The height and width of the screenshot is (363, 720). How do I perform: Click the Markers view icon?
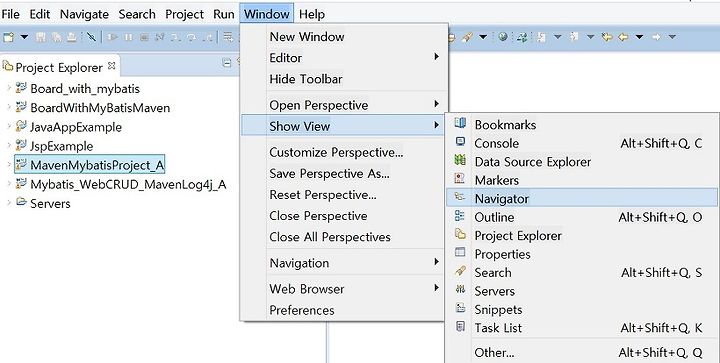(460, 179)
